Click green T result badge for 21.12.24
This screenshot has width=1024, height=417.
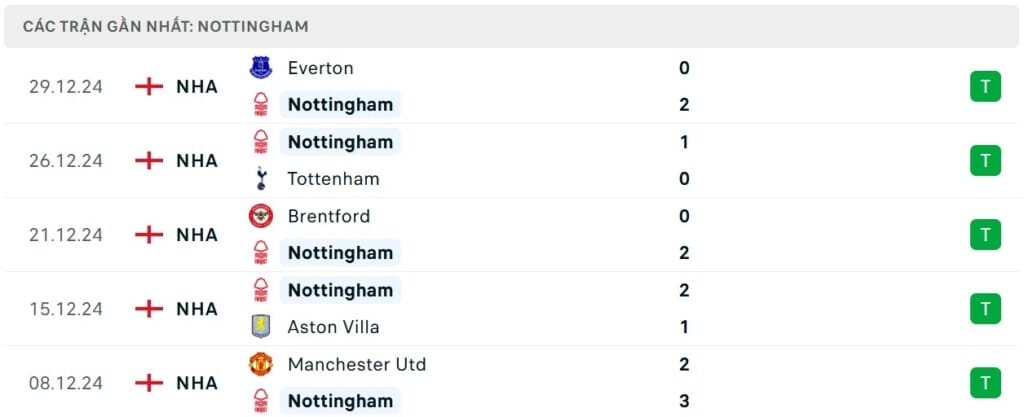pos(985,235)
